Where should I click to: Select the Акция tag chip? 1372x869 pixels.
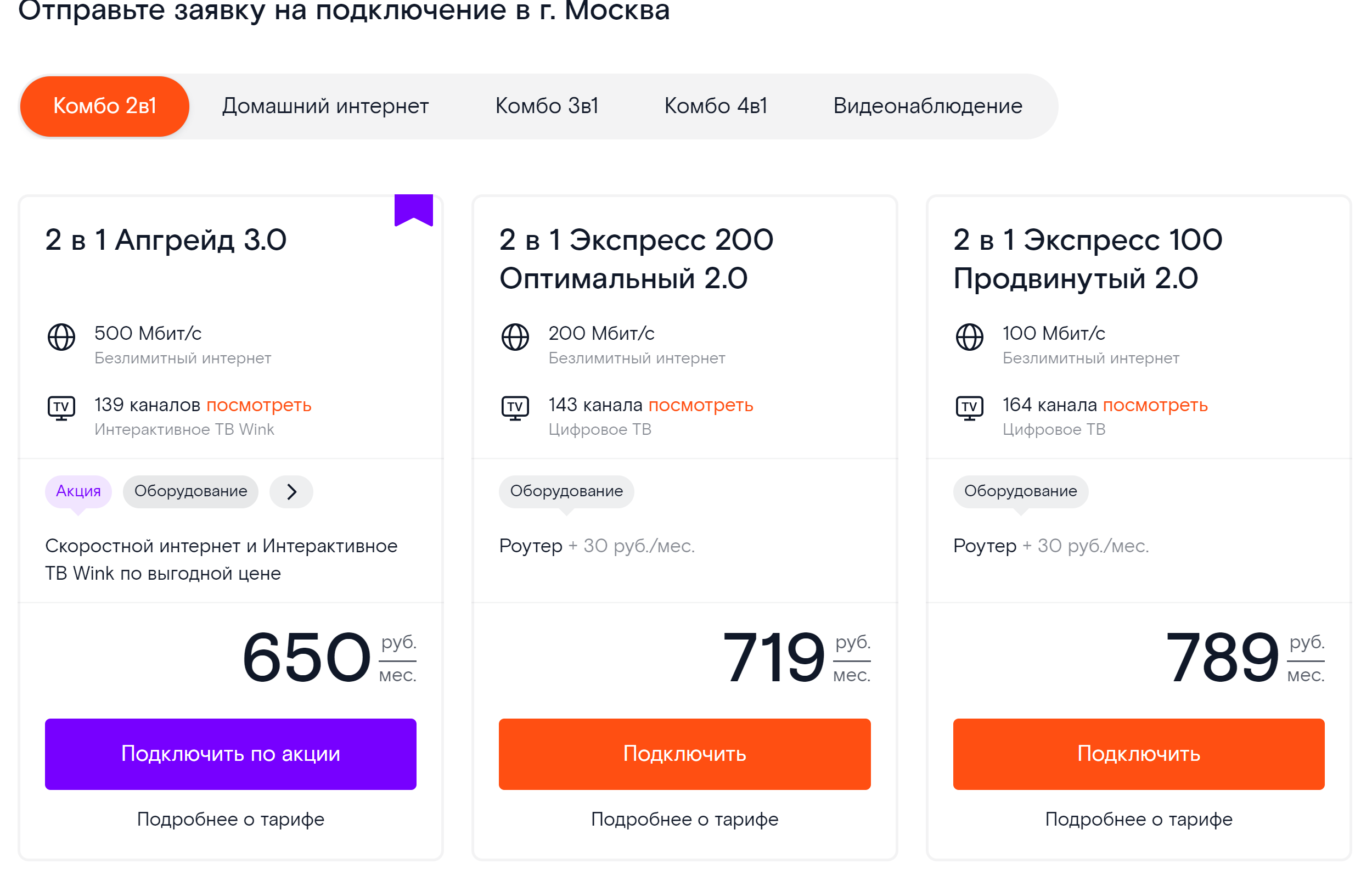click(x=78, y=491)
